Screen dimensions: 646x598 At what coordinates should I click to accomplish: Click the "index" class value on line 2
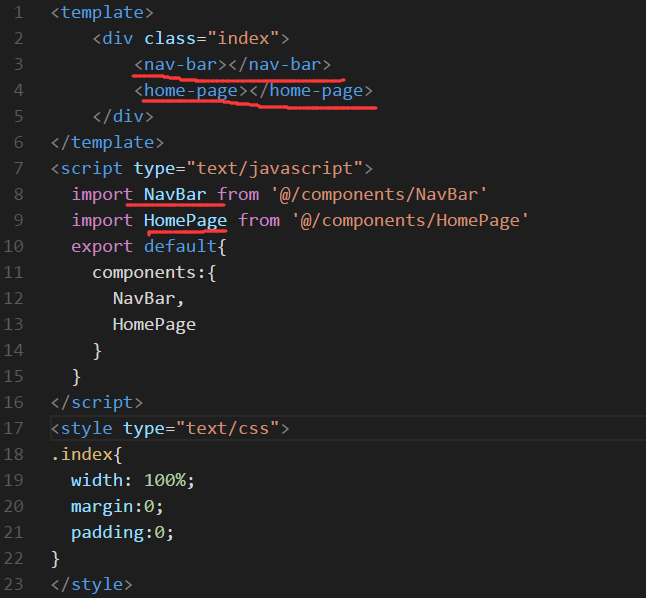[x=243, y=38]
